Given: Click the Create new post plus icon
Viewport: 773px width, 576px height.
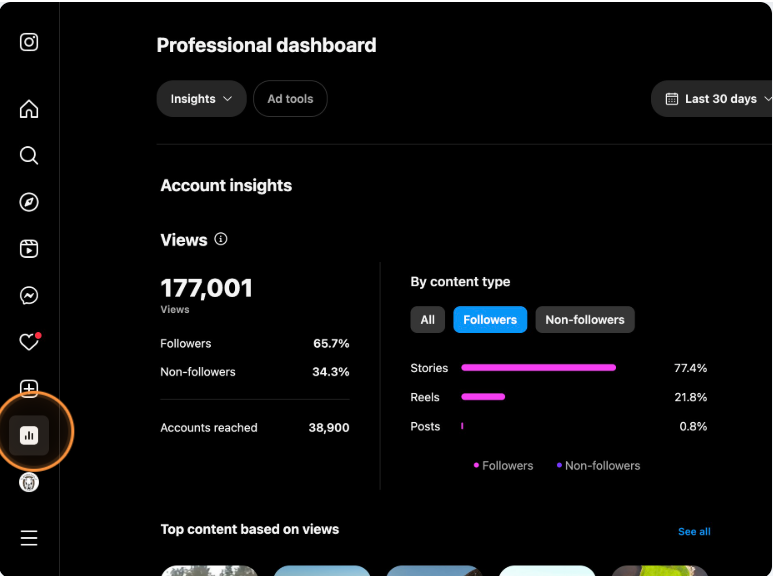Looking at the screenshot, I should tap(29, 389).
